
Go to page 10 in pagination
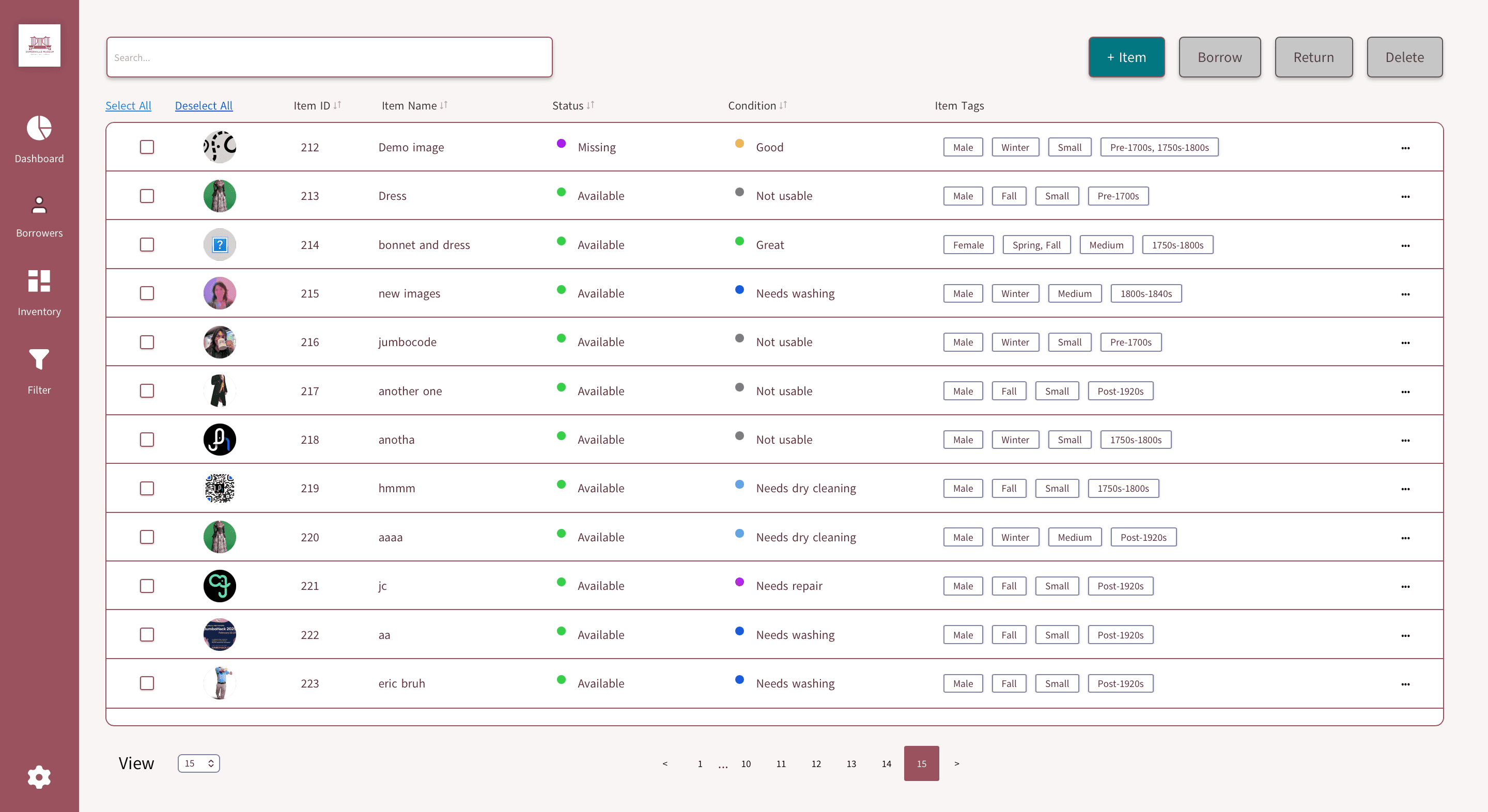(746, 763)
